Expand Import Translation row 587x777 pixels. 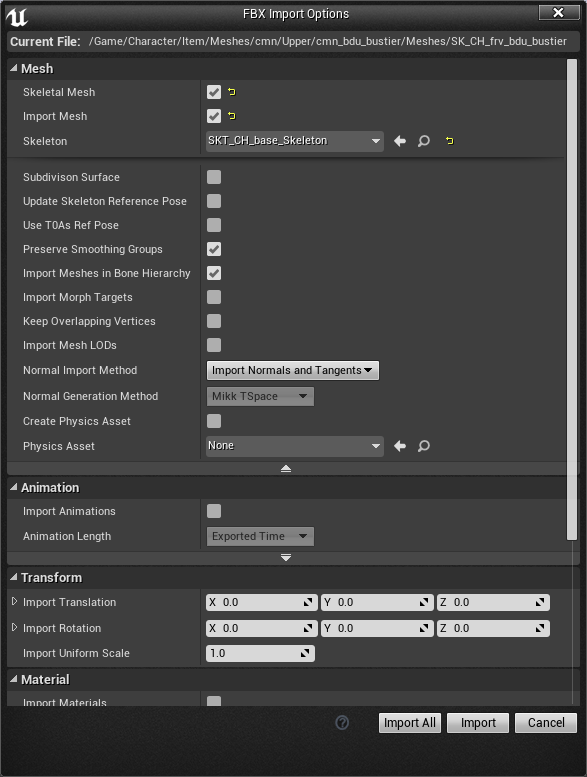[x=14, y=602]
